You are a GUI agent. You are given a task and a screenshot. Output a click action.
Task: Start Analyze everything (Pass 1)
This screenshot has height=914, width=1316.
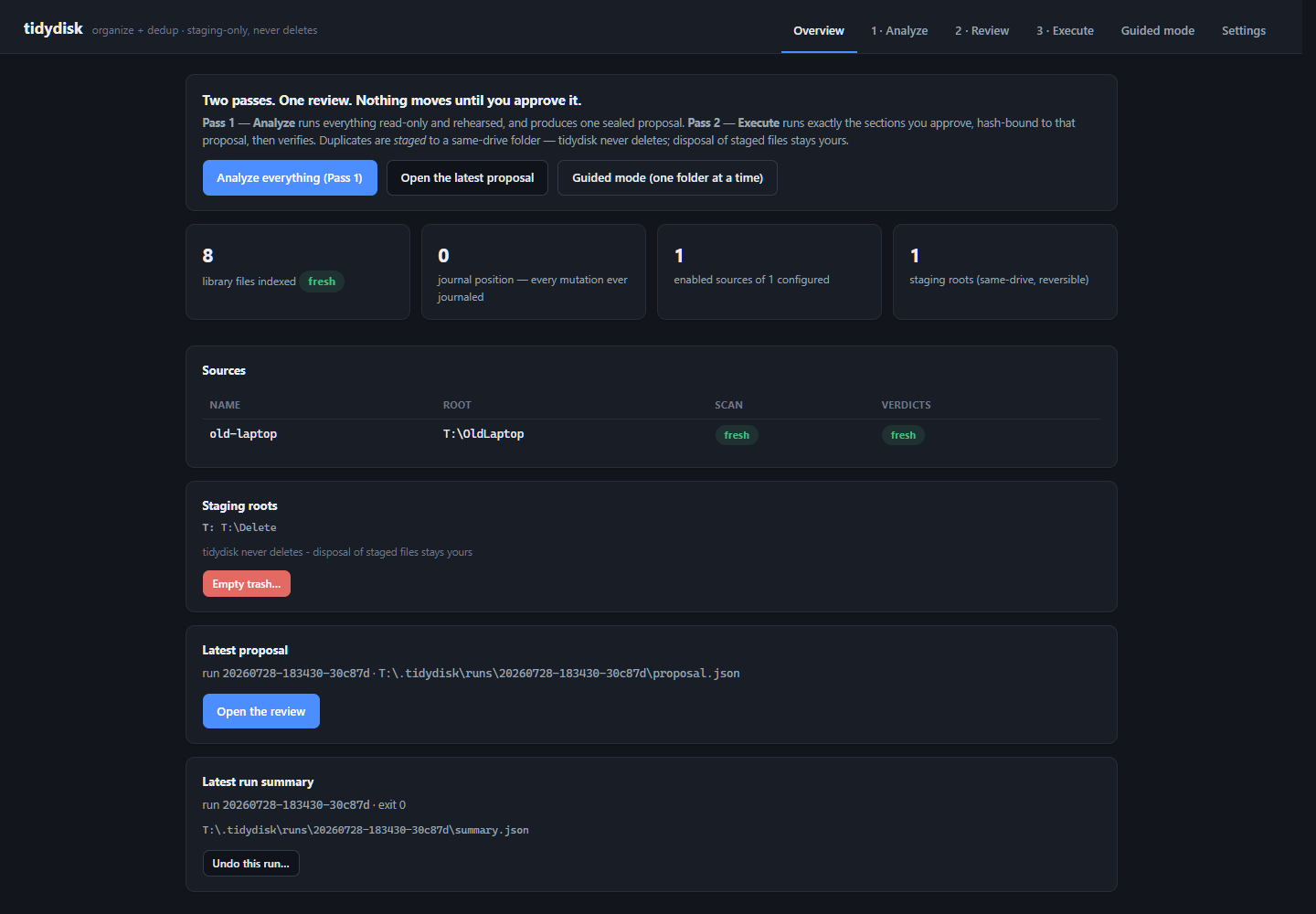(290, 178)
